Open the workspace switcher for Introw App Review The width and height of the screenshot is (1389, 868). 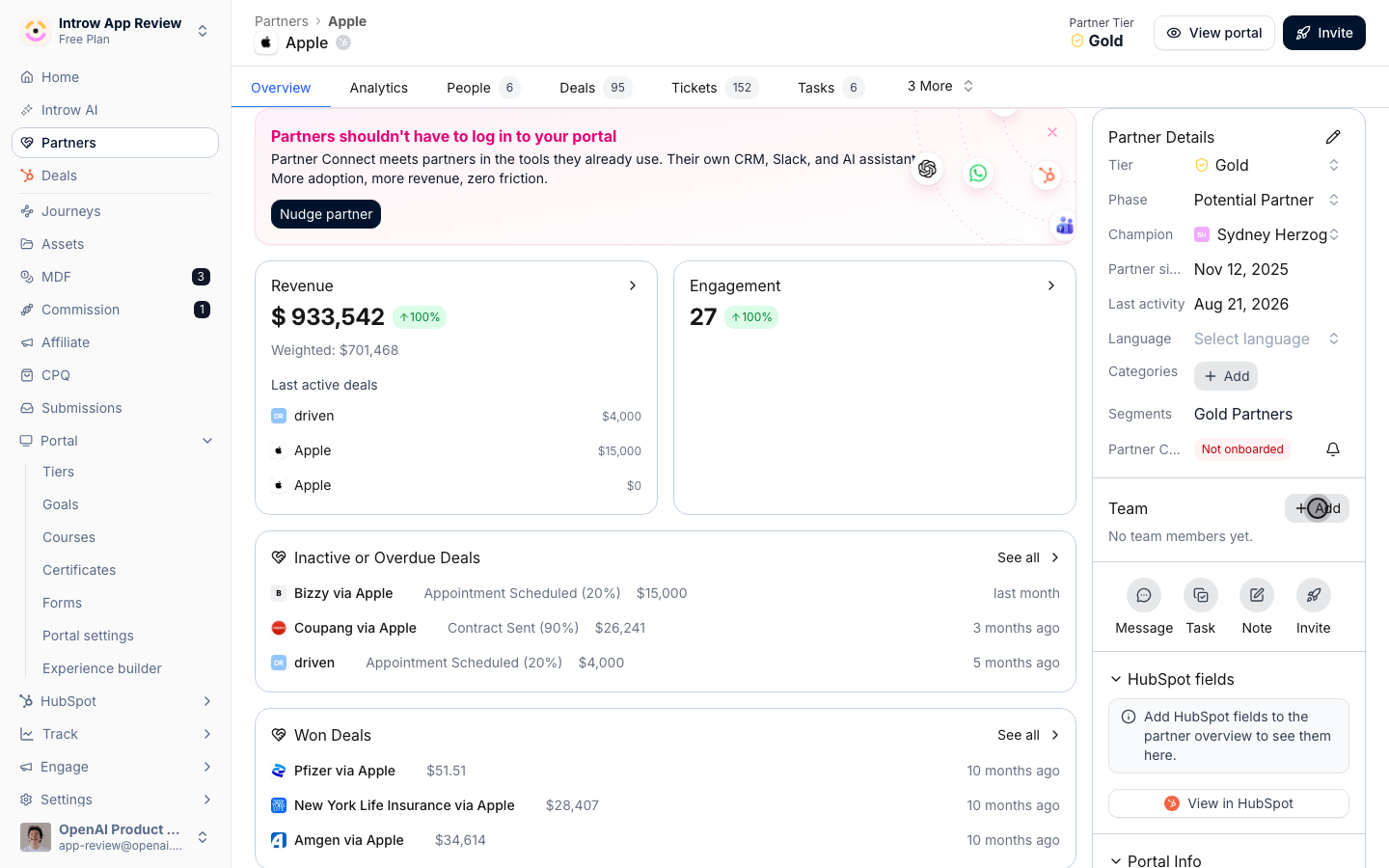pos(115,31)
